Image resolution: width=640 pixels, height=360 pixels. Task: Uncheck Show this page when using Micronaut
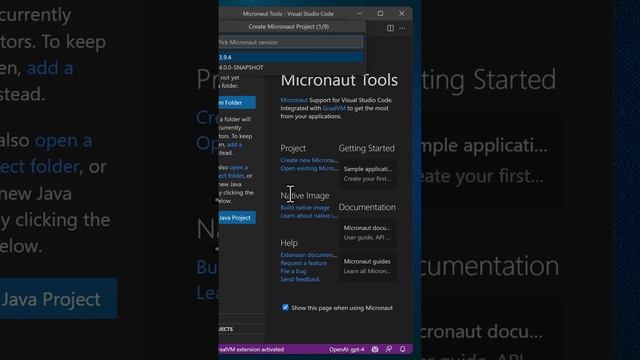coord(285,307)
